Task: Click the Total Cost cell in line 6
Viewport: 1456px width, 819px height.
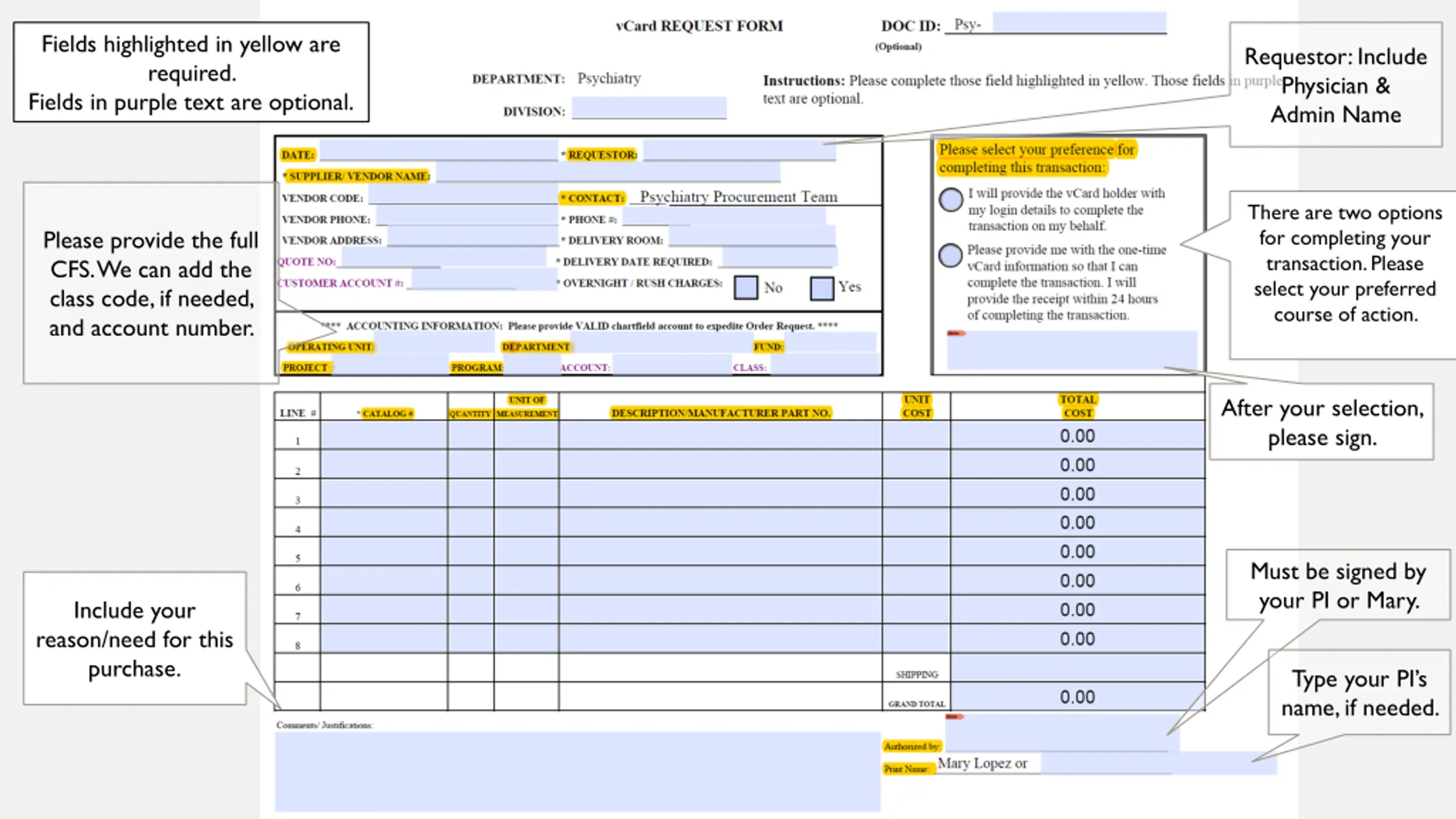Action: [1077, 581]
